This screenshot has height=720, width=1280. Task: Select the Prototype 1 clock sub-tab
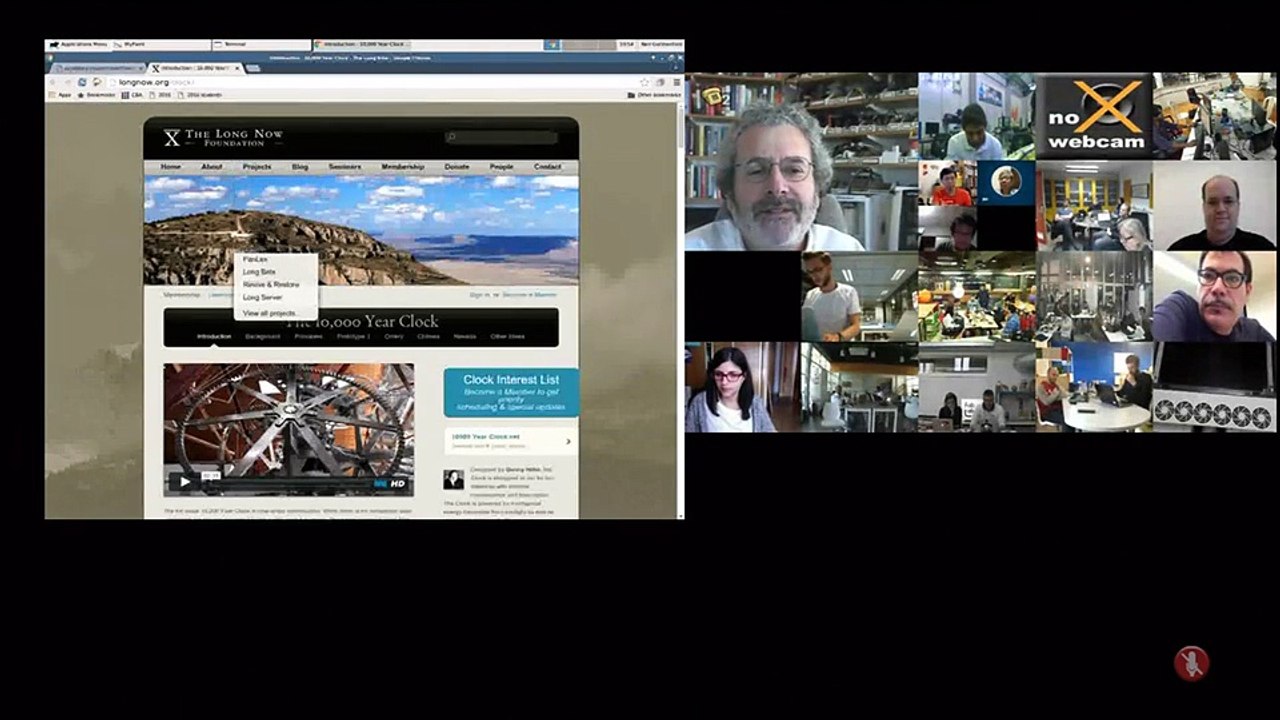pyautogui.click(x=353, y=337)
